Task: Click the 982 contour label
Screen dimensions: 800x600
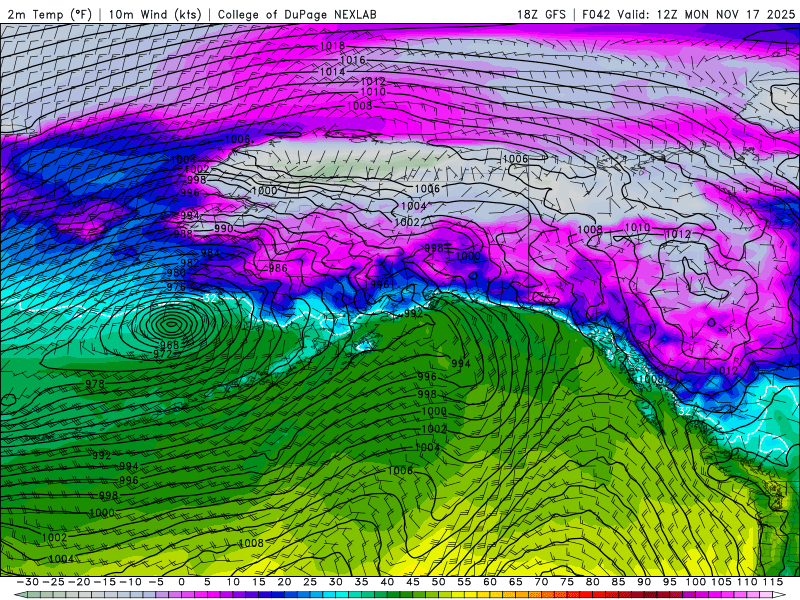Action: tap(189, 263)
